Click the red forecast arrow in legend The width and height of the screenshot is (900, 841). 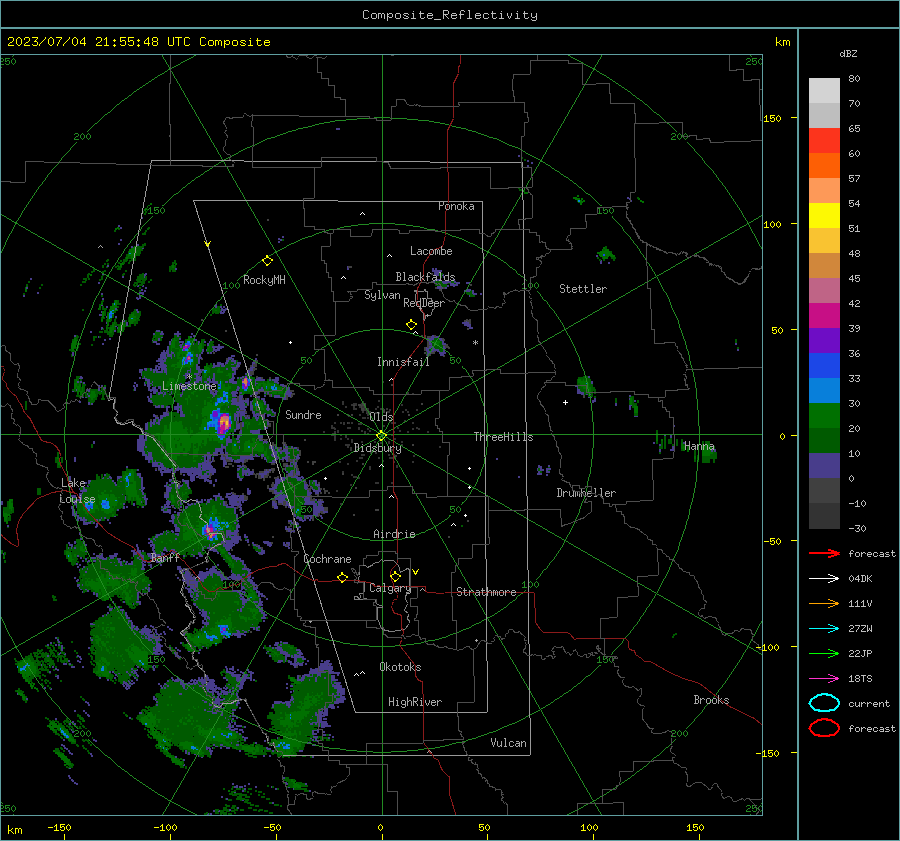[x=824, y=553]
